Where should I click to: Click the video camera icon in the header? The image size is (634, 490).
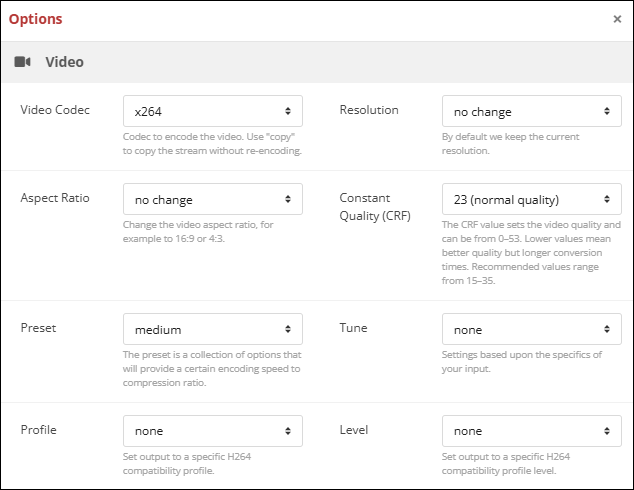(23, 62)
